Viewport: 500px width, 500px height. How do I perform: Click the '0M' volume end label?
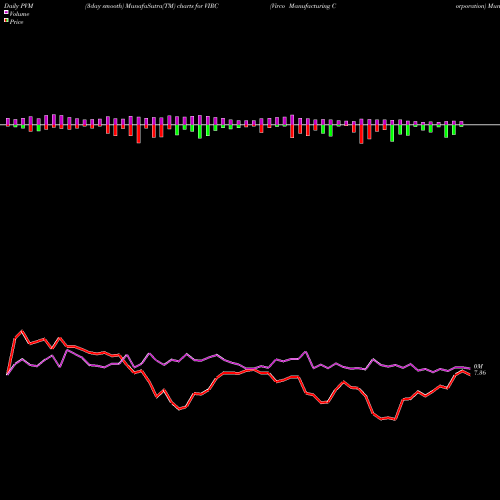point(479,367)
